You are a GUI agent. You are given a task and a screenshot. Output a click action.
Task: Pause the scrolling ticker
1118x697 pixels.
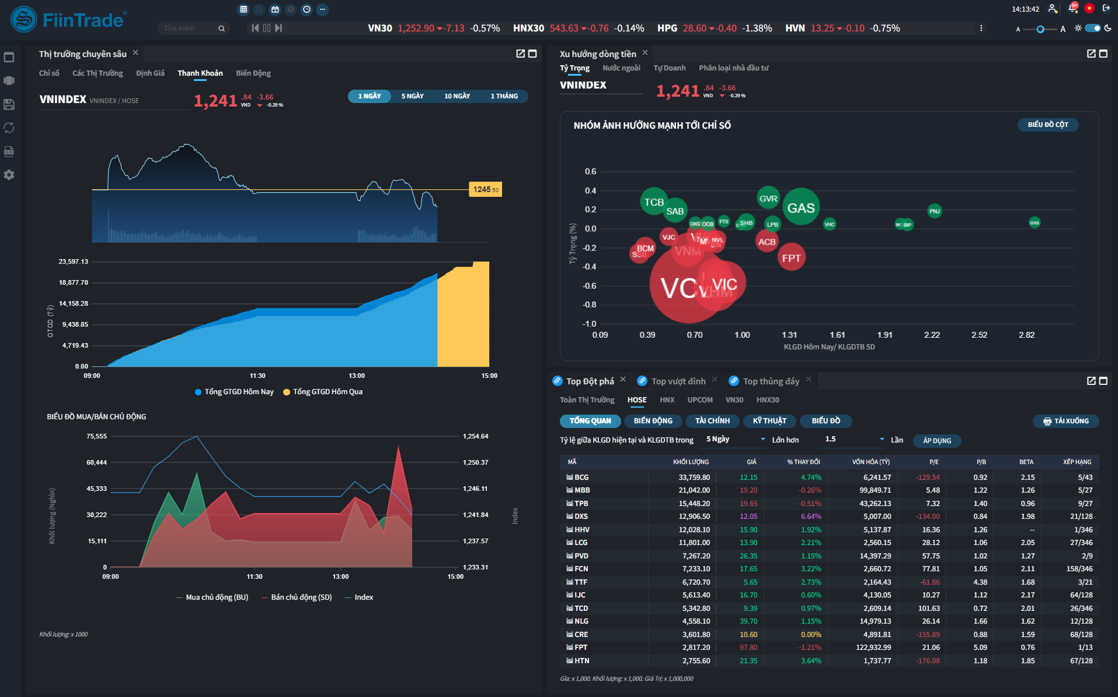coord(267,28)
